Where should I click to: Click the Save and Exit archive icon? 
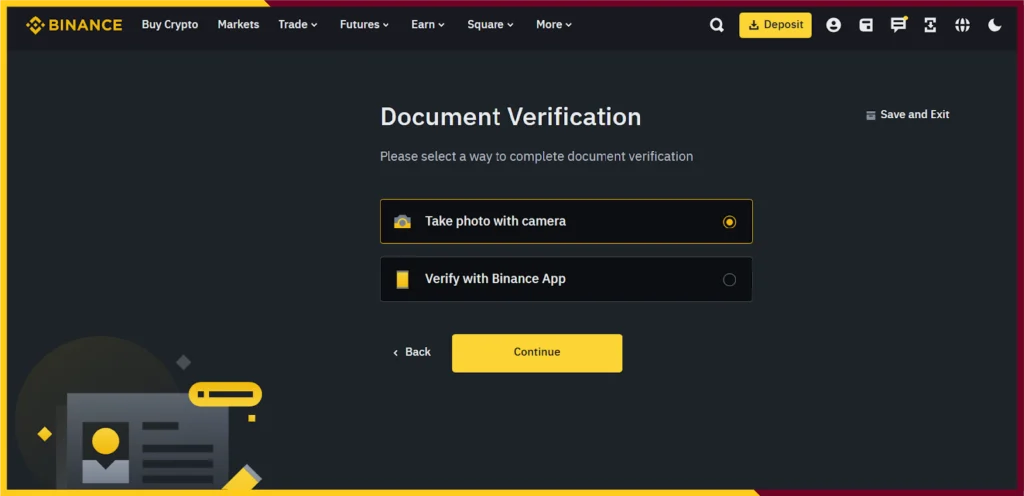[x=870, y=115]
